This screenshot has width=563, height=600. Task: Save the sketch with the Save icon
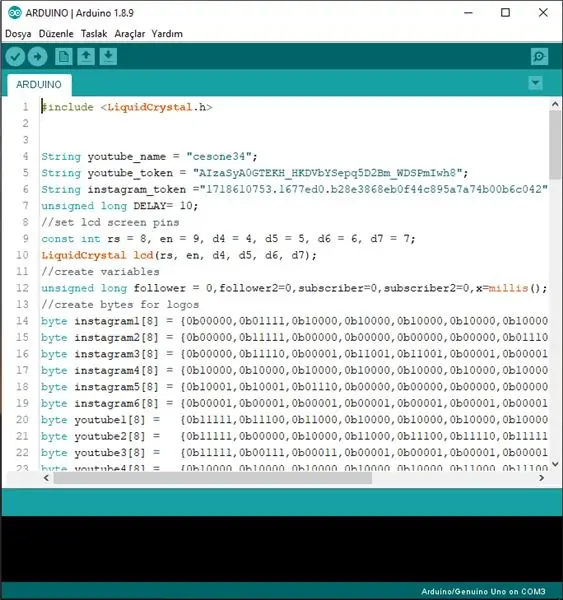(x=108, y=57)
